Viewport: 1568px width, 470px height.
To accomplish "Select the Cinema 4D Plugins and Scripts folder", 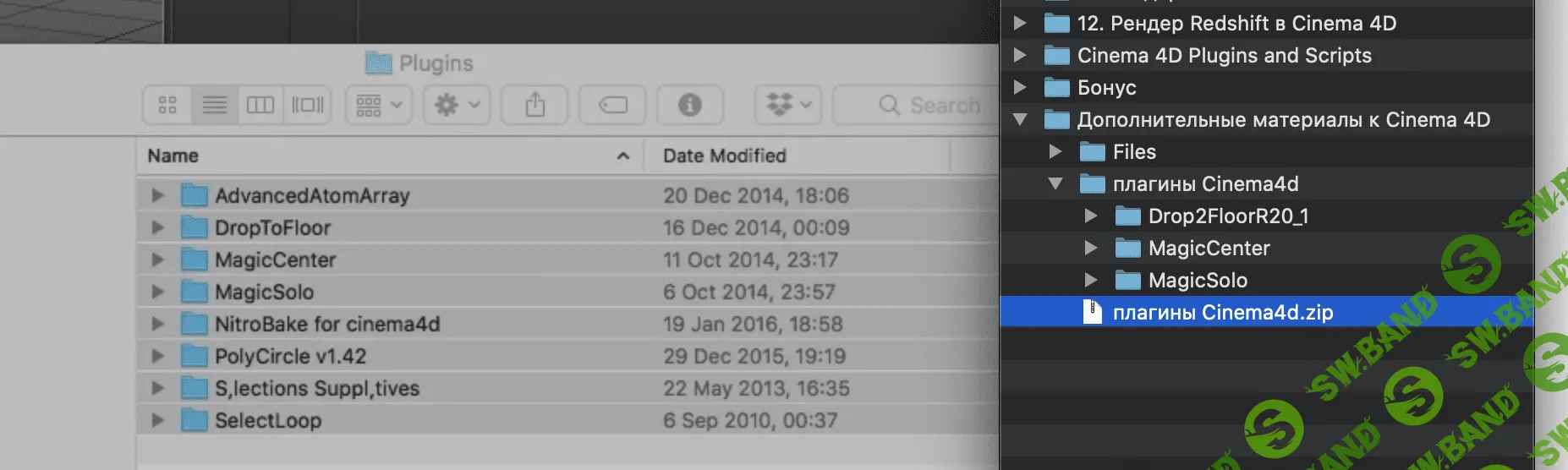I will (x=1224, y=55).
